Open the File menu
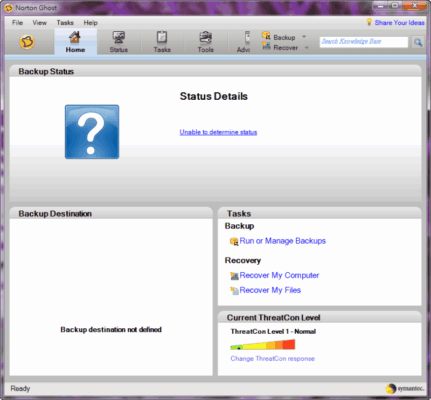 (17, 23)
